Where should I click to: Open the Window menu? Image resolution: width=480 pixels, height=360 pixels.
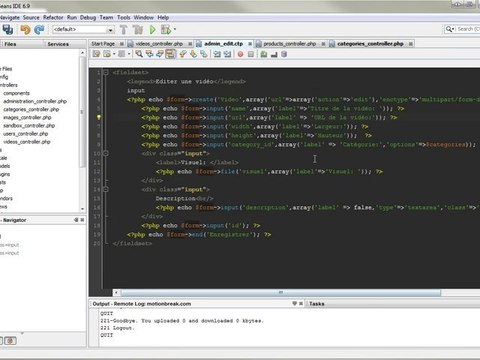(x=144, y=17)
